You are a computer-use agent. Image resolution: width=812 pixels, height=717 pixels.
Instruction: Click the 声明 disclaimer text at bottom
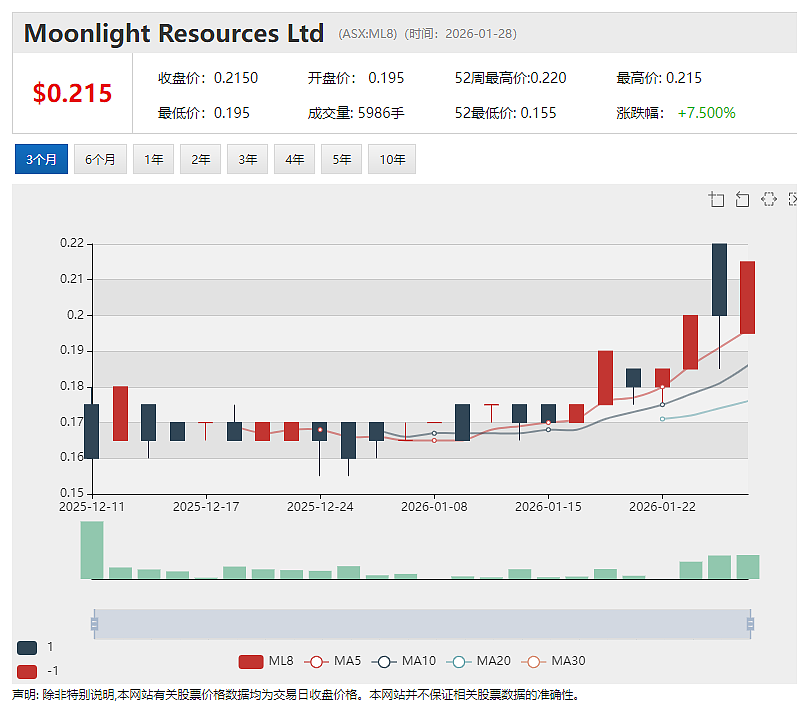coord(295,695)
